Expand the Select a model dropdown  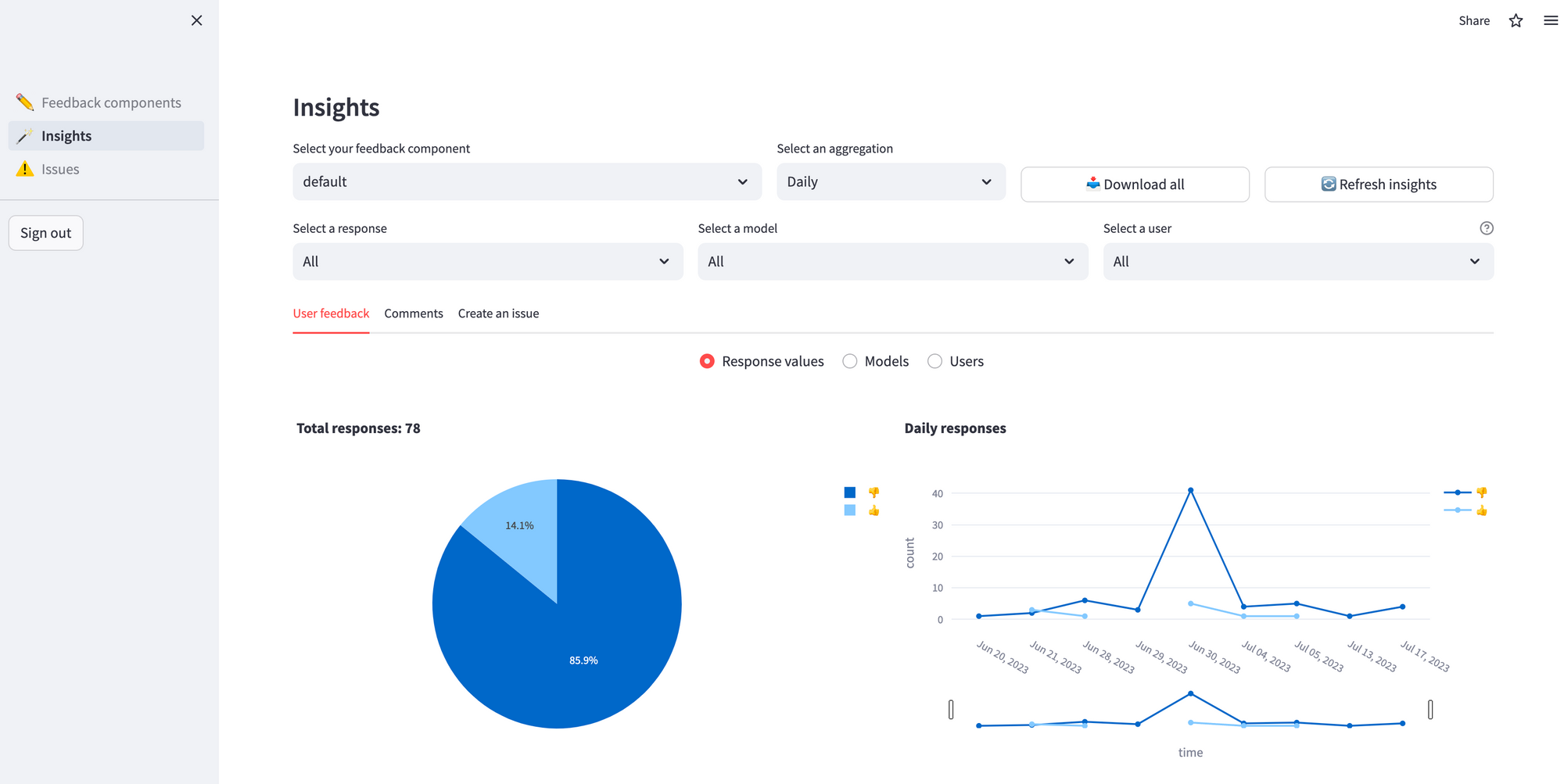point(891,261)
